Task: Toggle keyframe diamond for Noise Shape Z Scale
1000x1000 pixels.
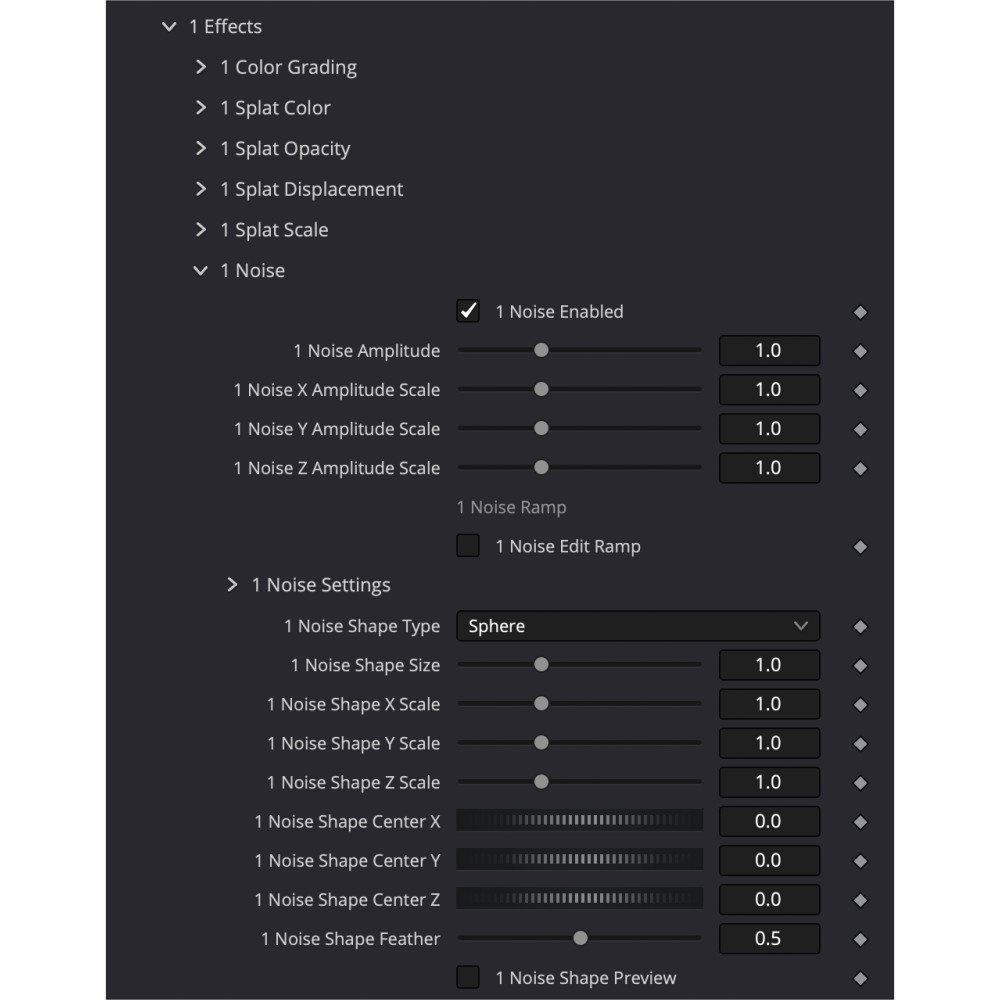Action: [860, 783]
